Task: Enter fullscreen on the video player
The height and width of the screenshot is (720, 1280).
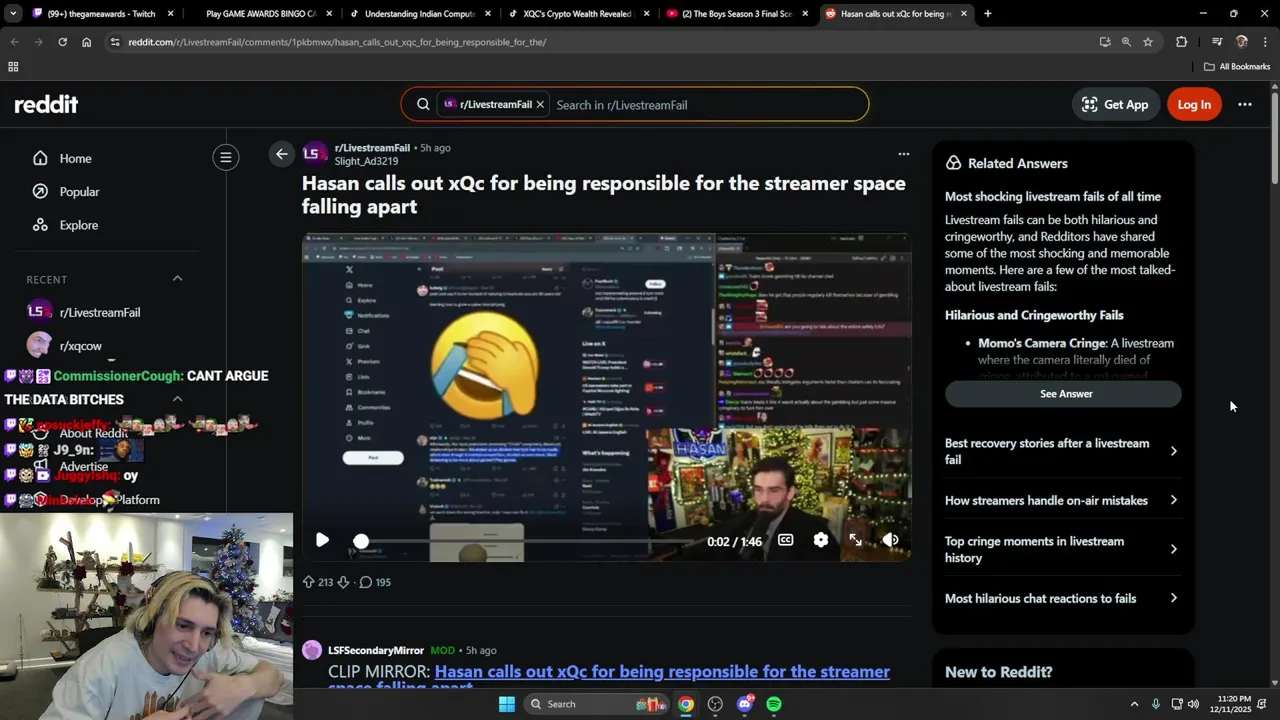Action: click(856, 540)
